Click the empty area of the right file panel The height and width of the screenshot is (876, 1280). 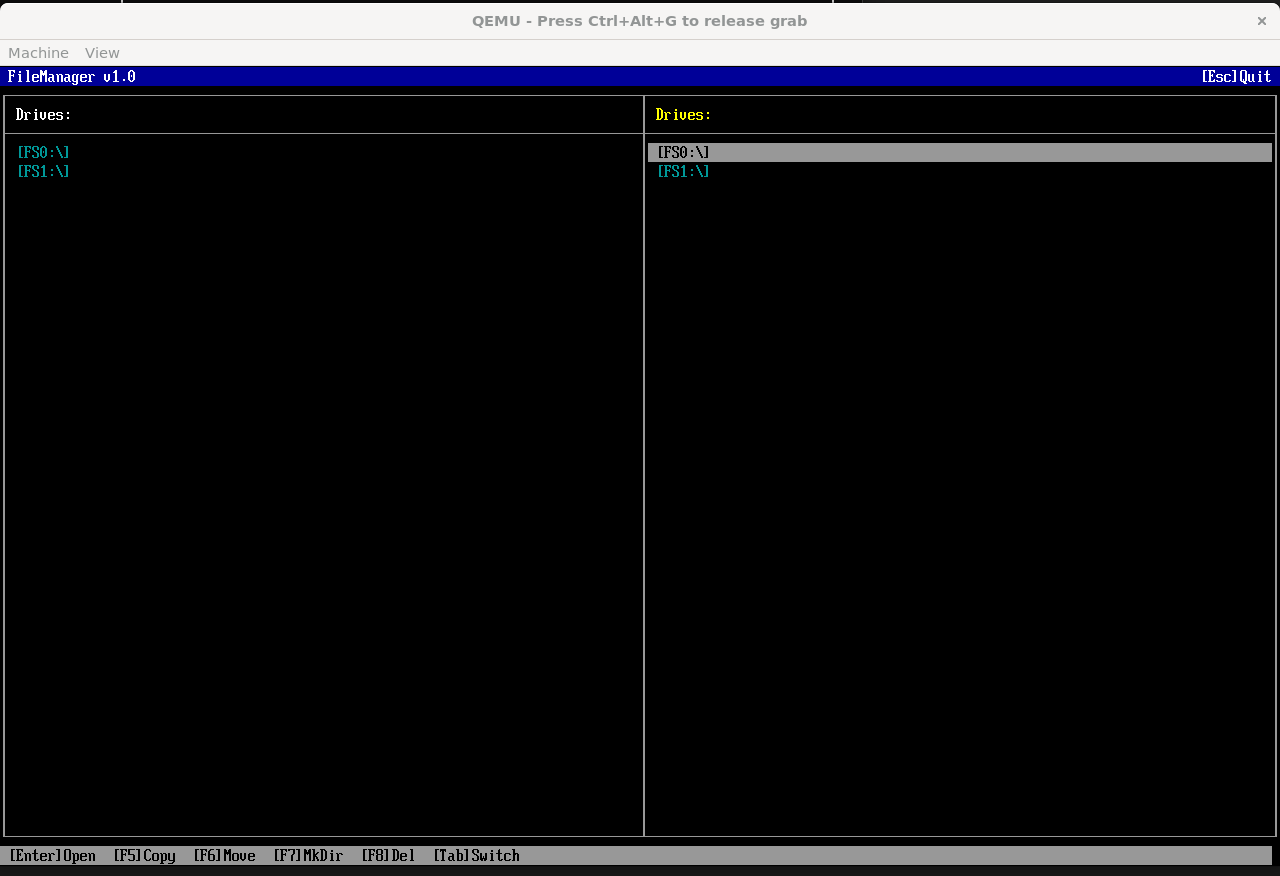[960, 500]
